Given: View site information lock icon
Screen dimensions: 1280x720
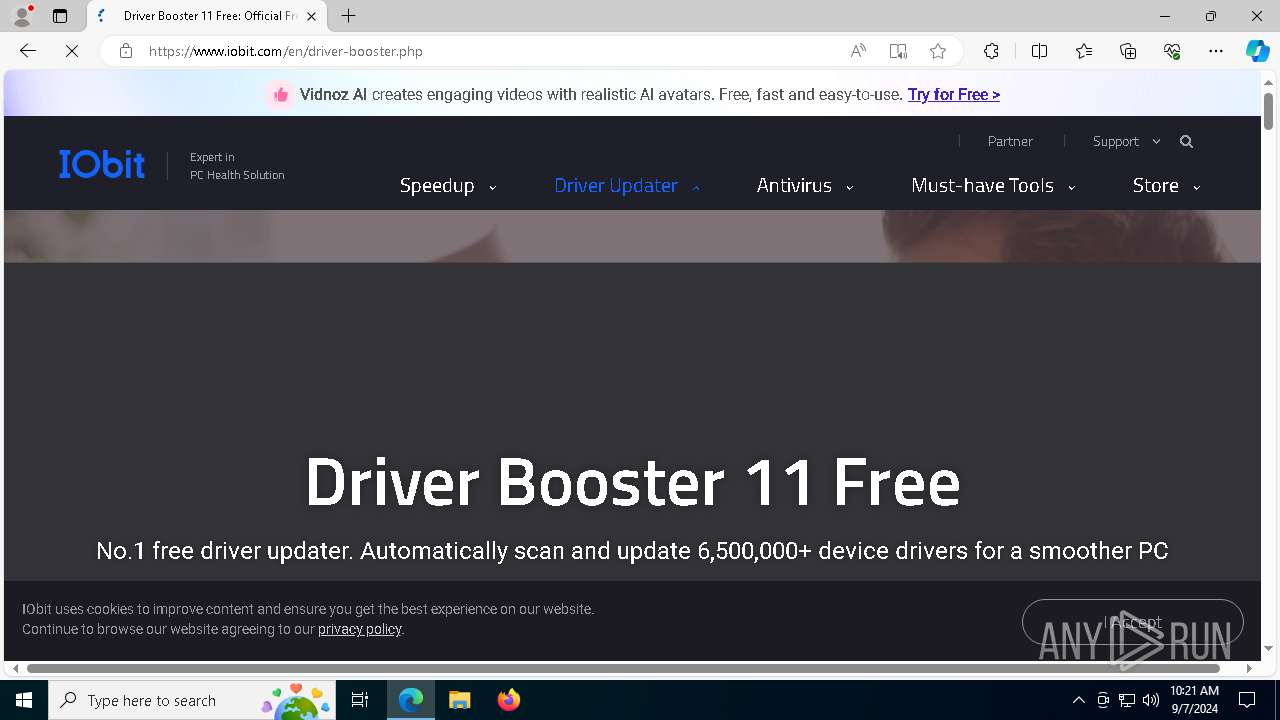Looking at the screenshot, I should pyautogui.click(x=126, y=51).
